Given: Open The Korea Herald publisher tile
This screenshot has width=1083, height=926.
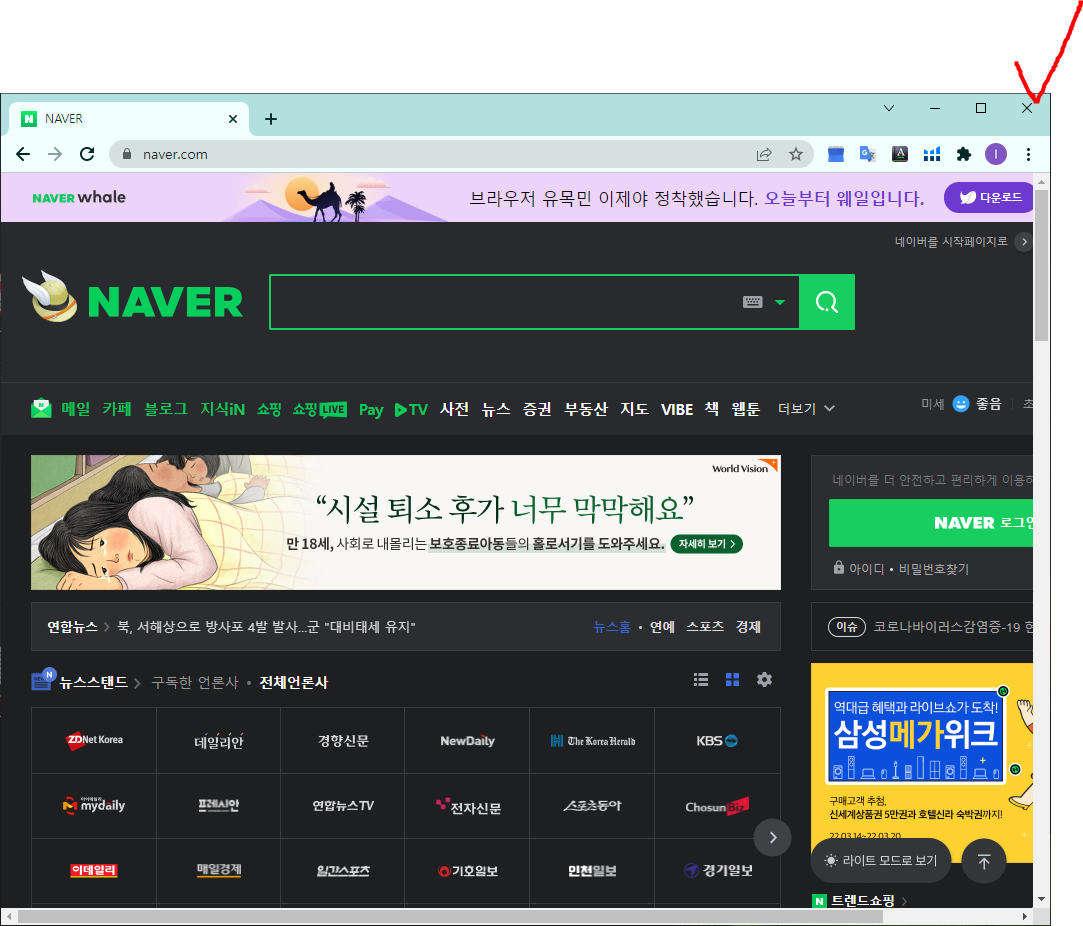Looking at the screenshot, I should tap(593, 740).
